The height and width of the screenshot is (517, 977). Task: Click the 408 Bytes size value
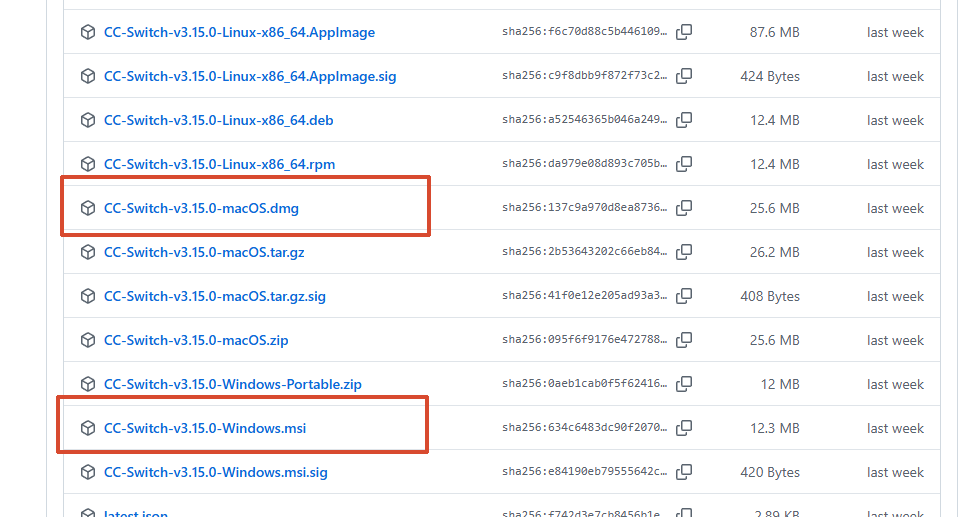770,296
